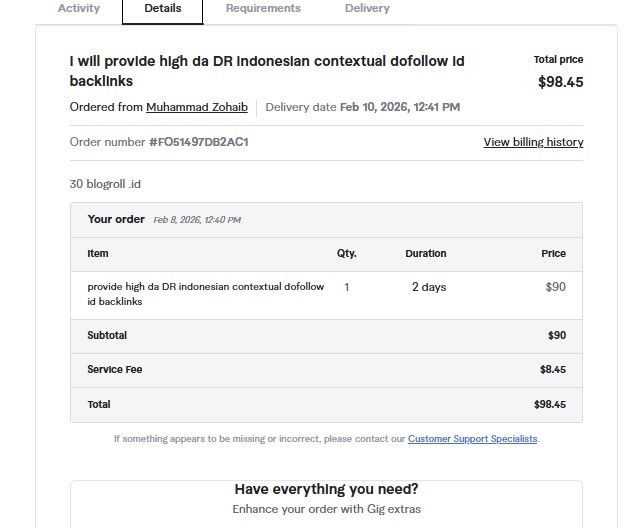Open seller Muhammad Zohaib's profile link
This screenshot has width=634, height=528.
pyautogui.click(x=197, y=107)
